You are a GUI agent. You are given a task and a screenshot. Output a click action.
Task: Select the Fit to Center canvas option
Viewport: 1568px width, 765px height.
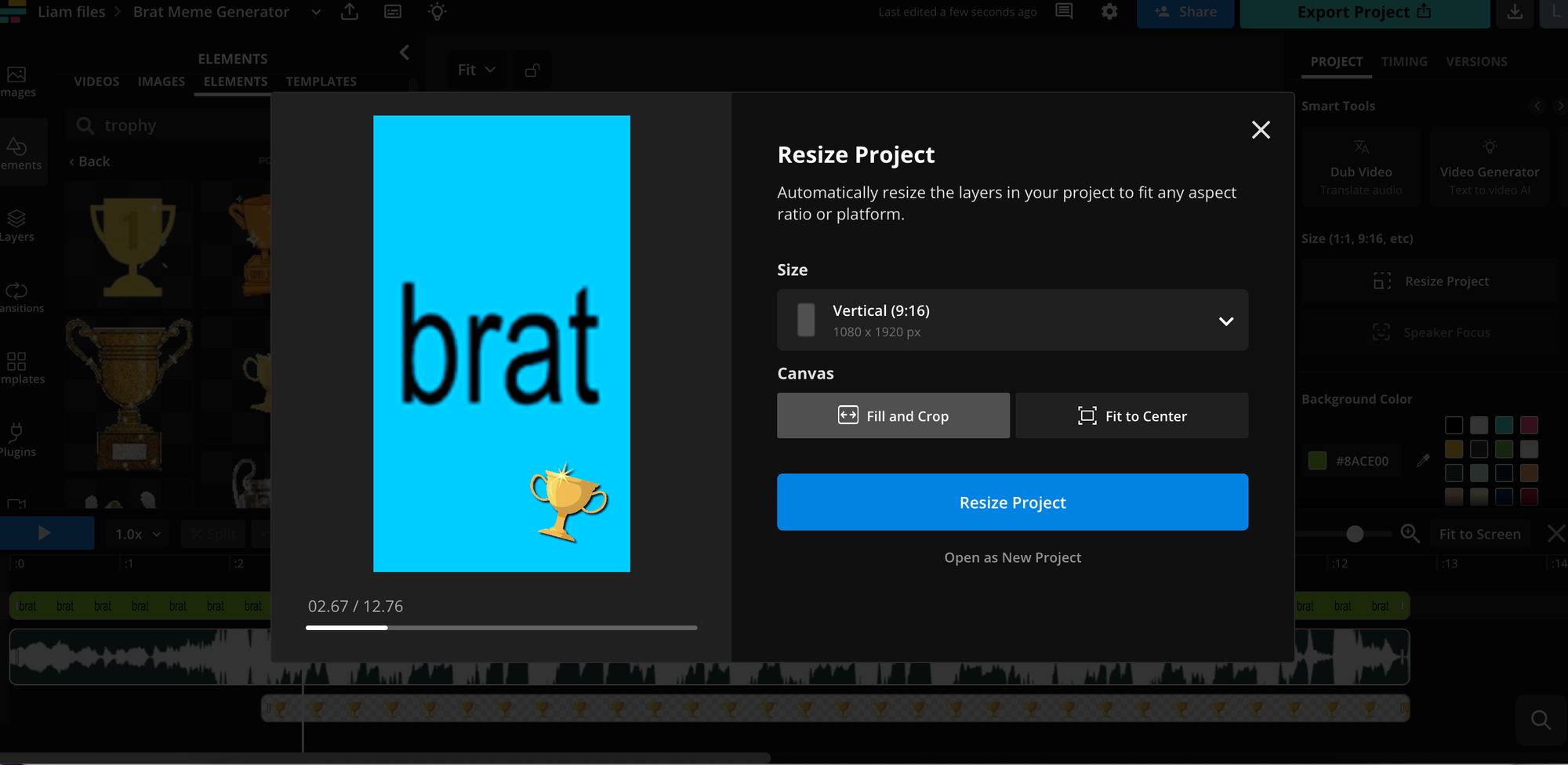coord(1132,415)
